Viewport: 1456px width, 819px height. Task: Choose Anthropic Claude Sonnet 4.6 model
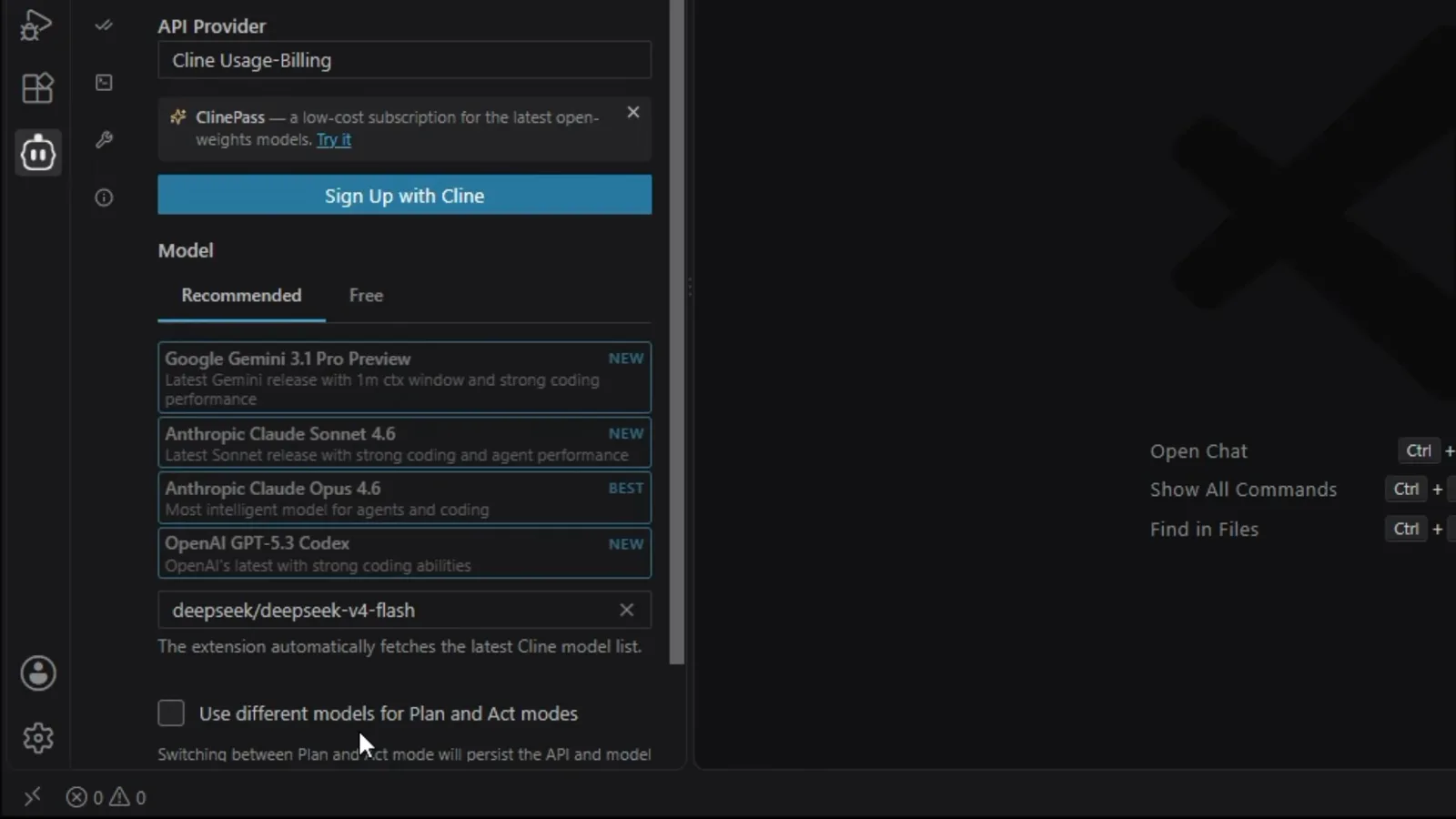pos(404,443)
